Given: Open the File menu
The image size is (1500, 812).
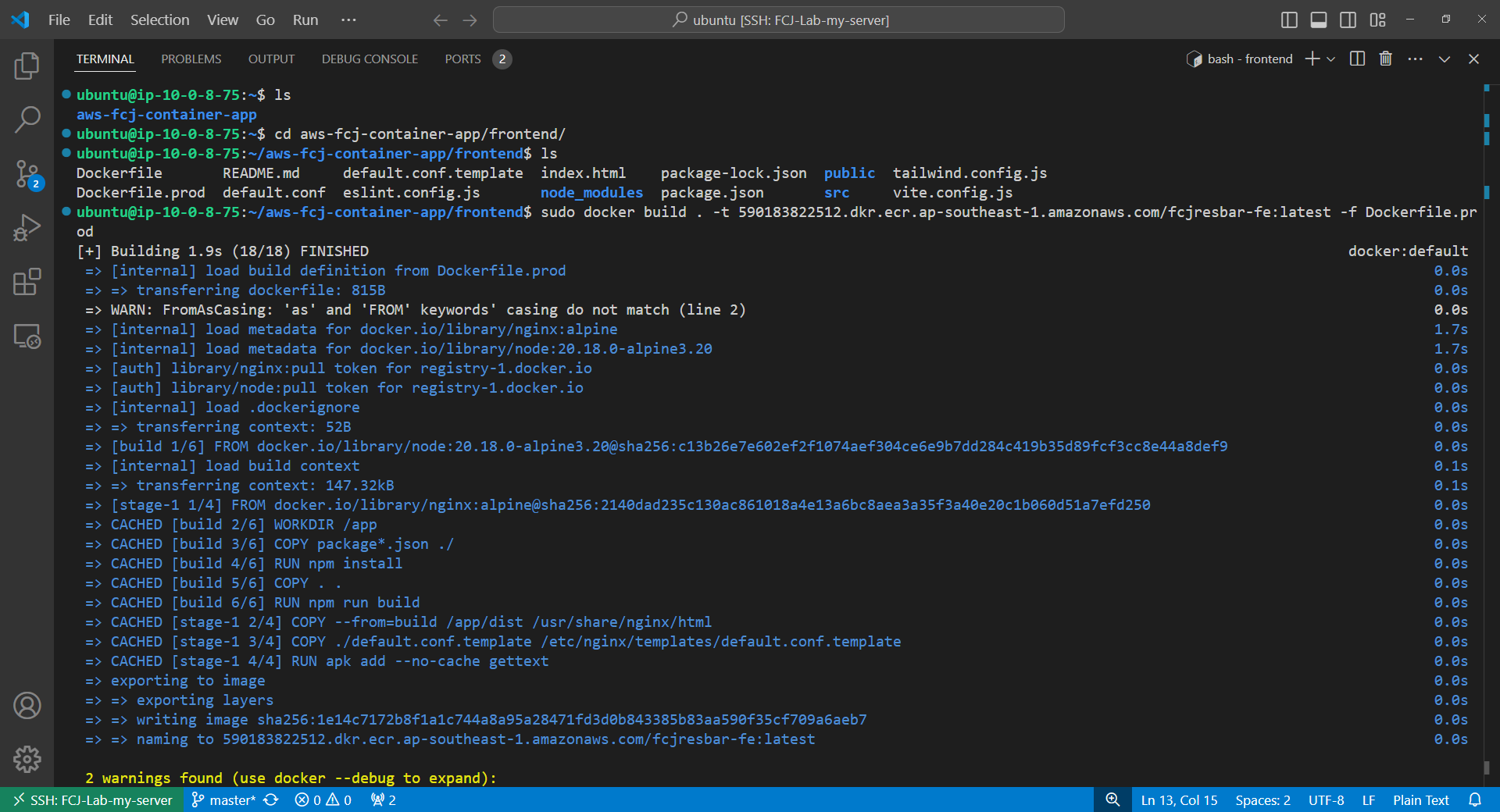Looking at the screenshot, I should [x=59, y=20].
